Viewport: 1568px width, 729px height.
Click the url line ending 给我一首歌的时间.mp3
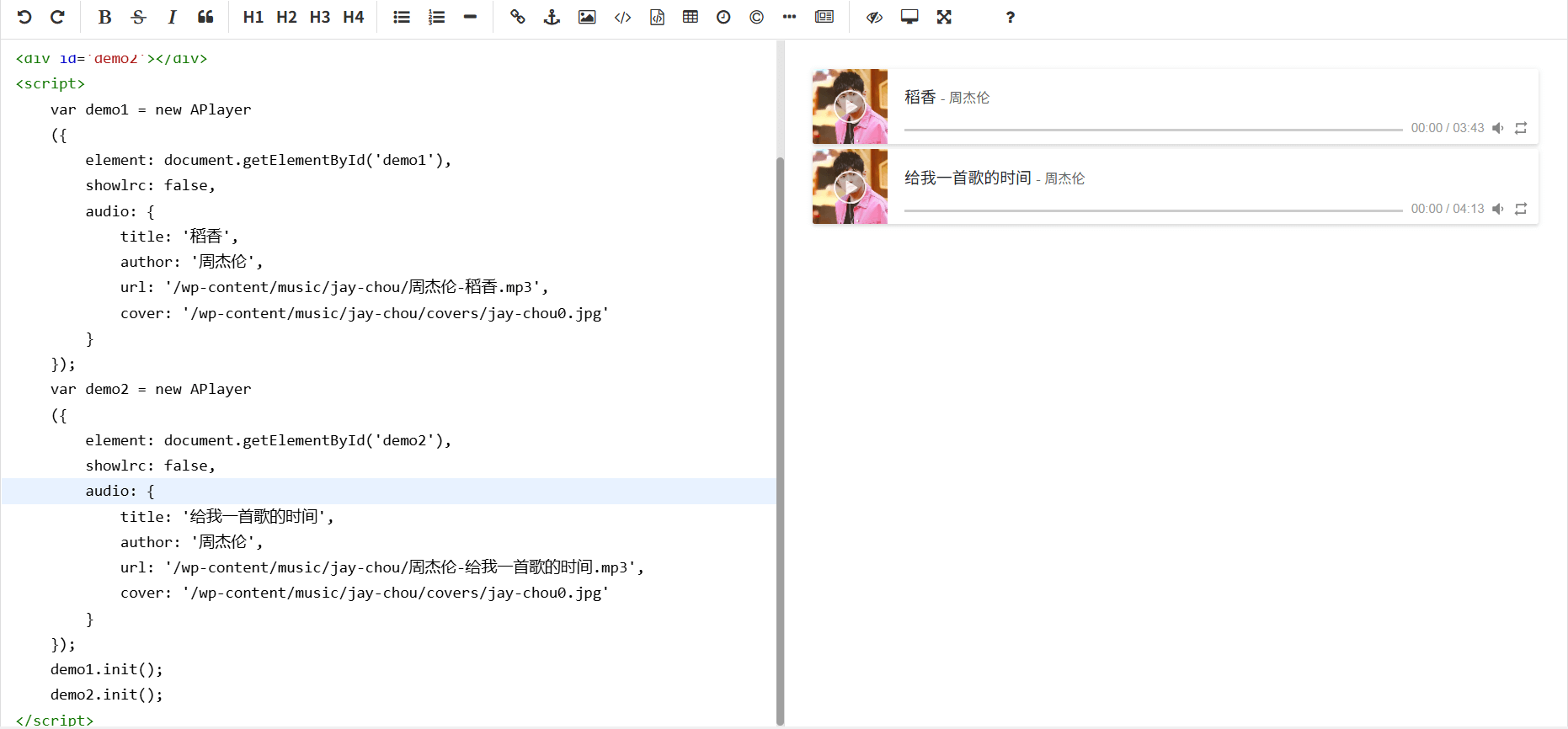coord(381,567)
